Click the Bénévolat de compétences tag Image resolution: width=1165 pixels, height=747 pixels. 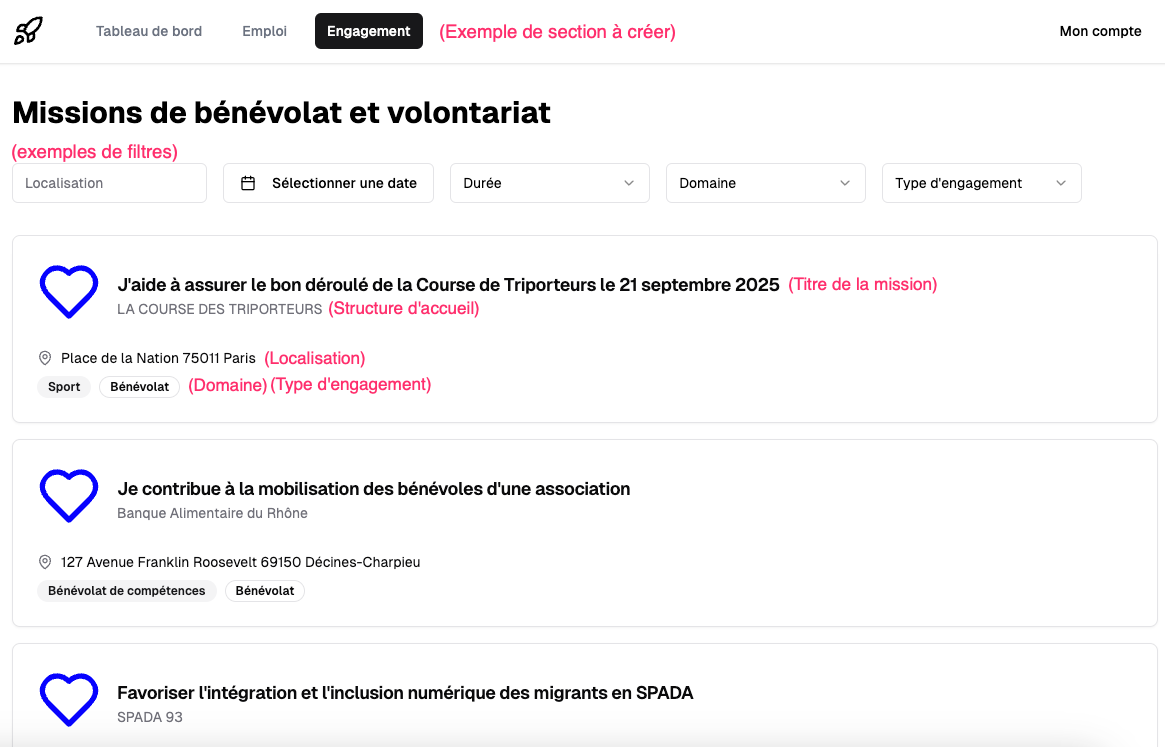126,591
